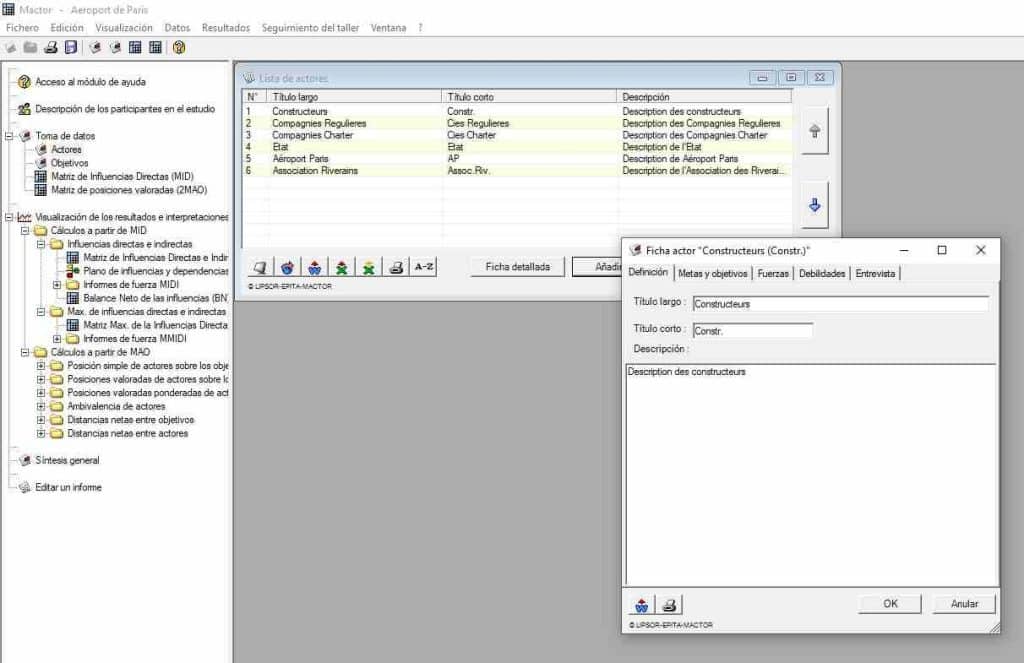Click the printer icon in Ficha actor dialog

(x=669, y=605)
